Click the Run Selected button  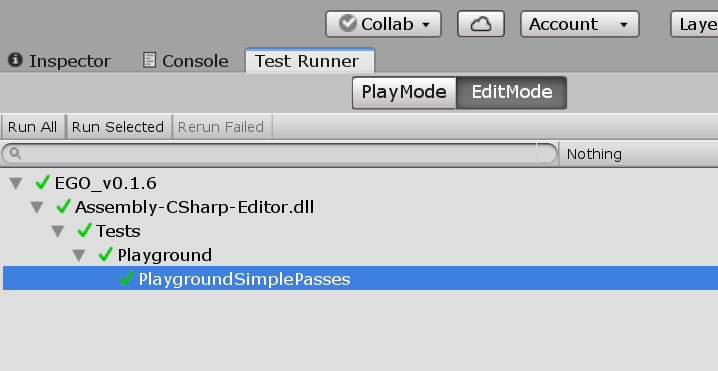click(x=118, y=127)
